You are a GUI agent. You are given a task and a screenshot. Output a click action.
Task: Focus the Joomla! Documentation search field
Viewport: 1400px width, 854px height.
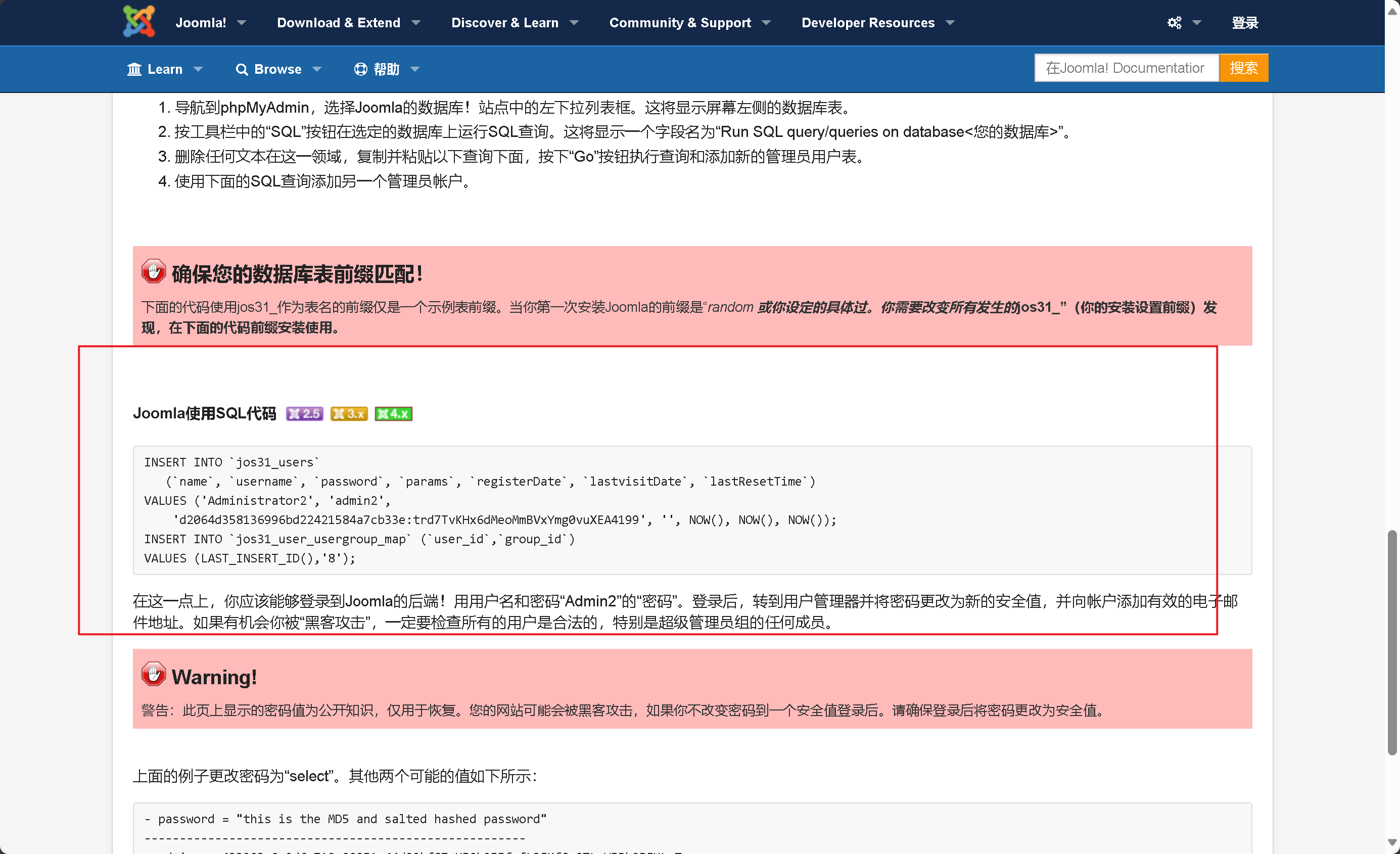click(1127, 68)
